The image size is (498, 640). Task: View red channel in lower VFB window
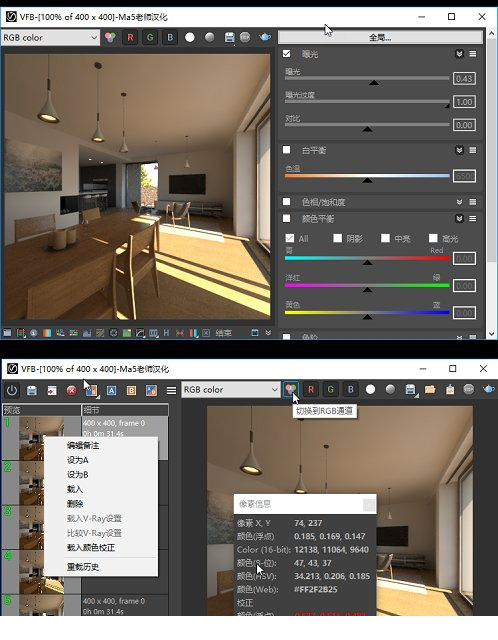[311, 389]
